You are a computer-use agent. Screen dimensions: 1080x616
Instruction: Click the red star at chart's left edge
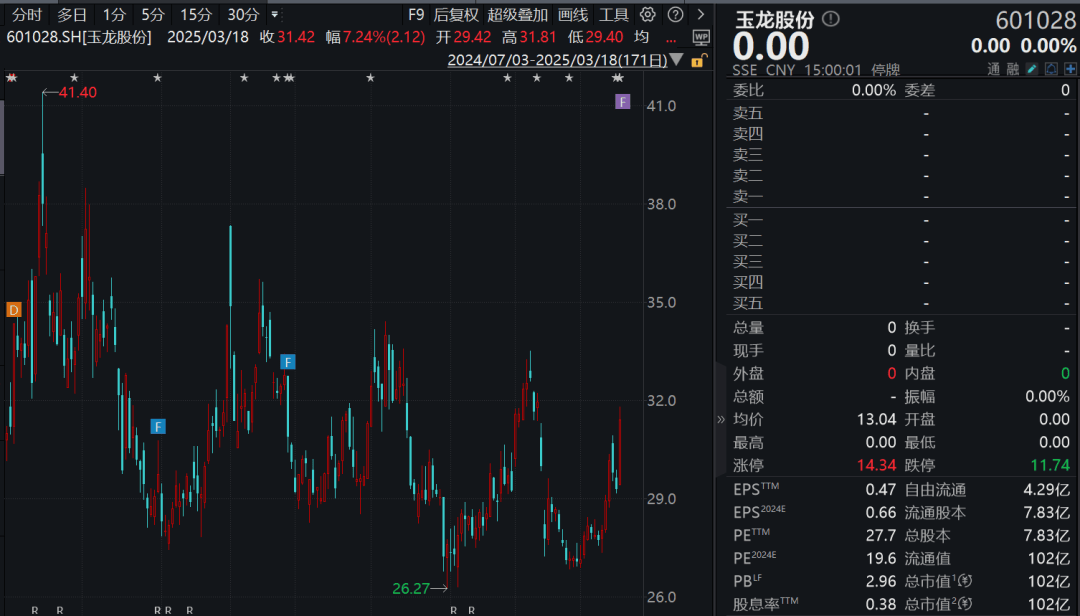[10, 78]
